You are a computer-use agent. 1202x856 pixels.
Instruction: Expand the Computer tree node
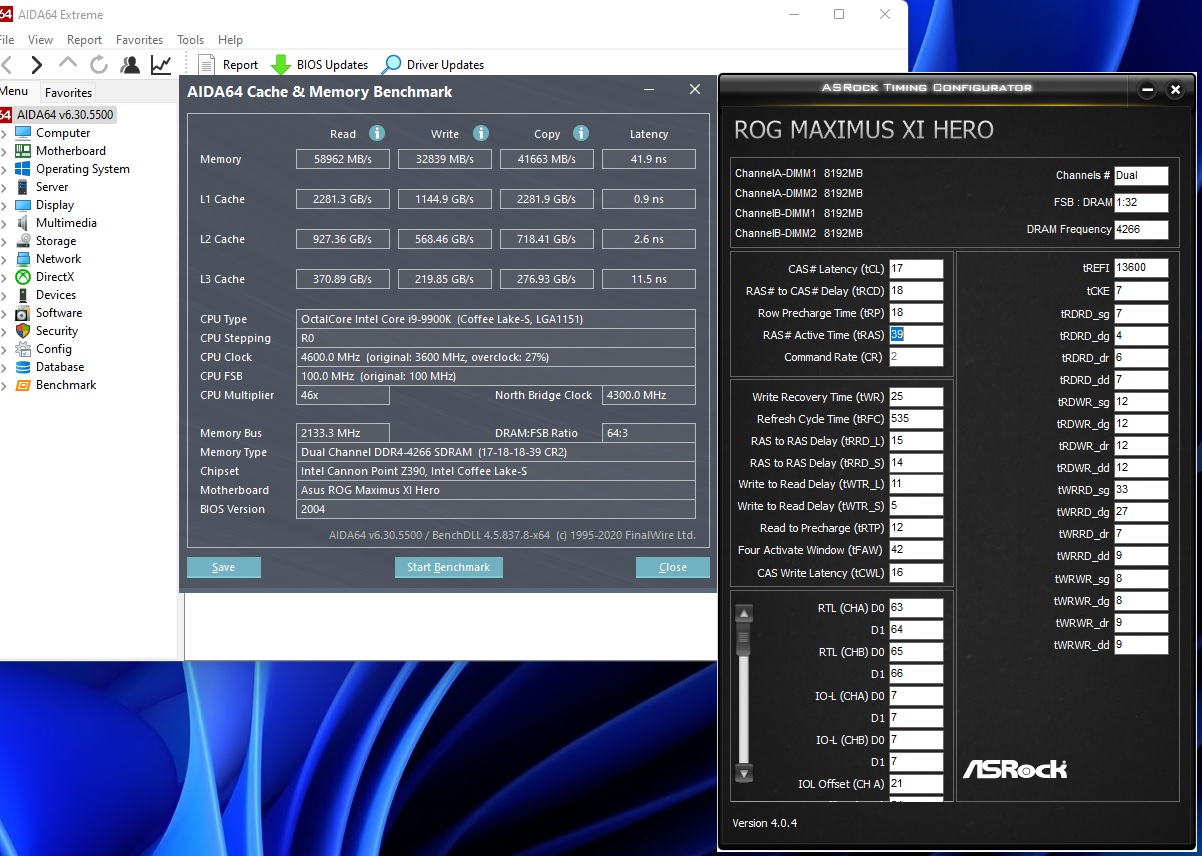pyautogui.click(x=4, y=133)
